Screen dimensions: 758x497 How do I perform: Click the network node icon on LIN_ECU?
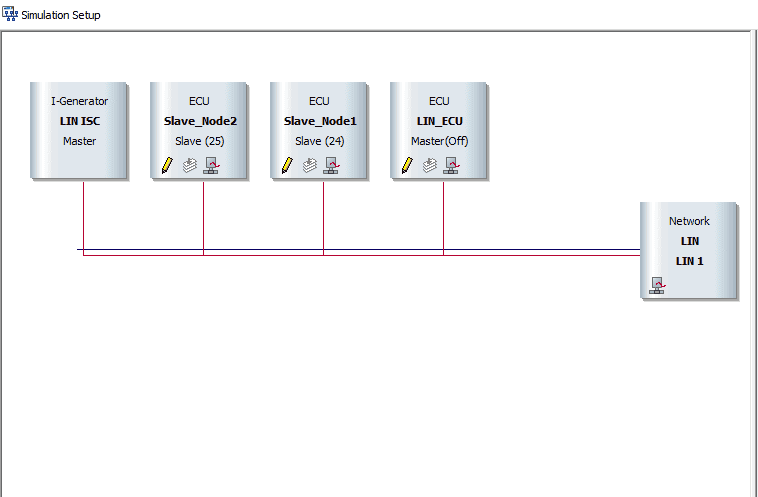pyautogui.click(x=452, y=165)
